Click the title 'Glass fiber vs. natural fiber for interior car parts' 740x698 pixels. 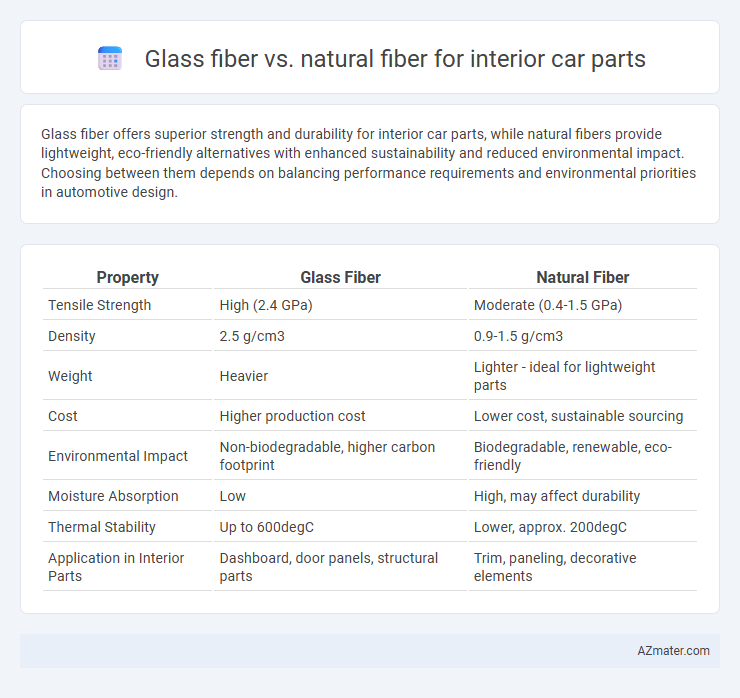click(x=395, y=59)
